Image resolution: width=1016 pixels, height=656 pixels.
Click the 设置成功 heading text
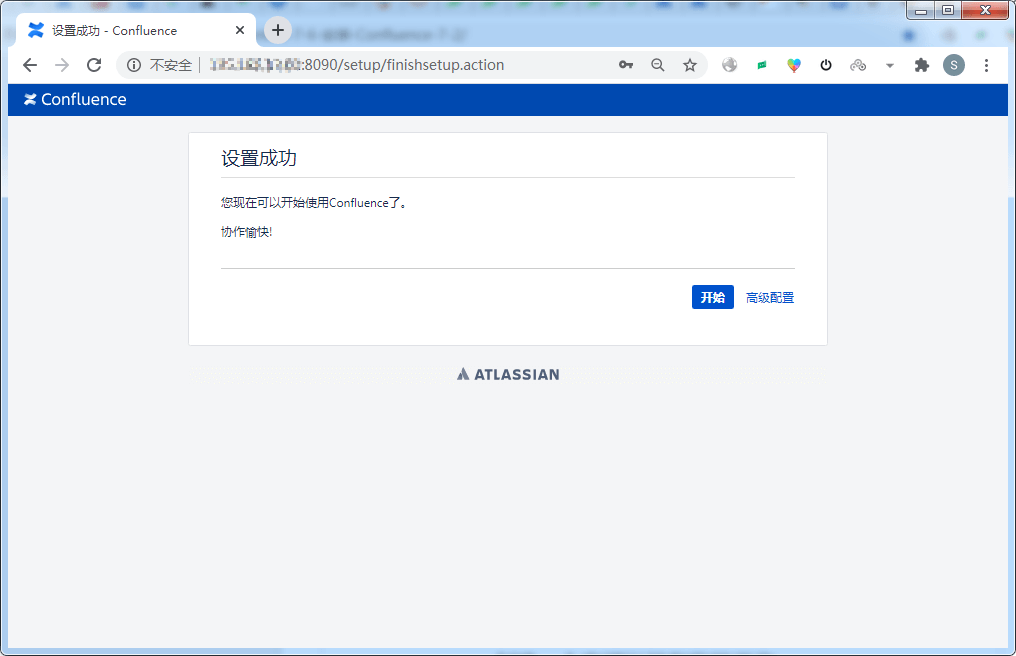pos(259,158)
